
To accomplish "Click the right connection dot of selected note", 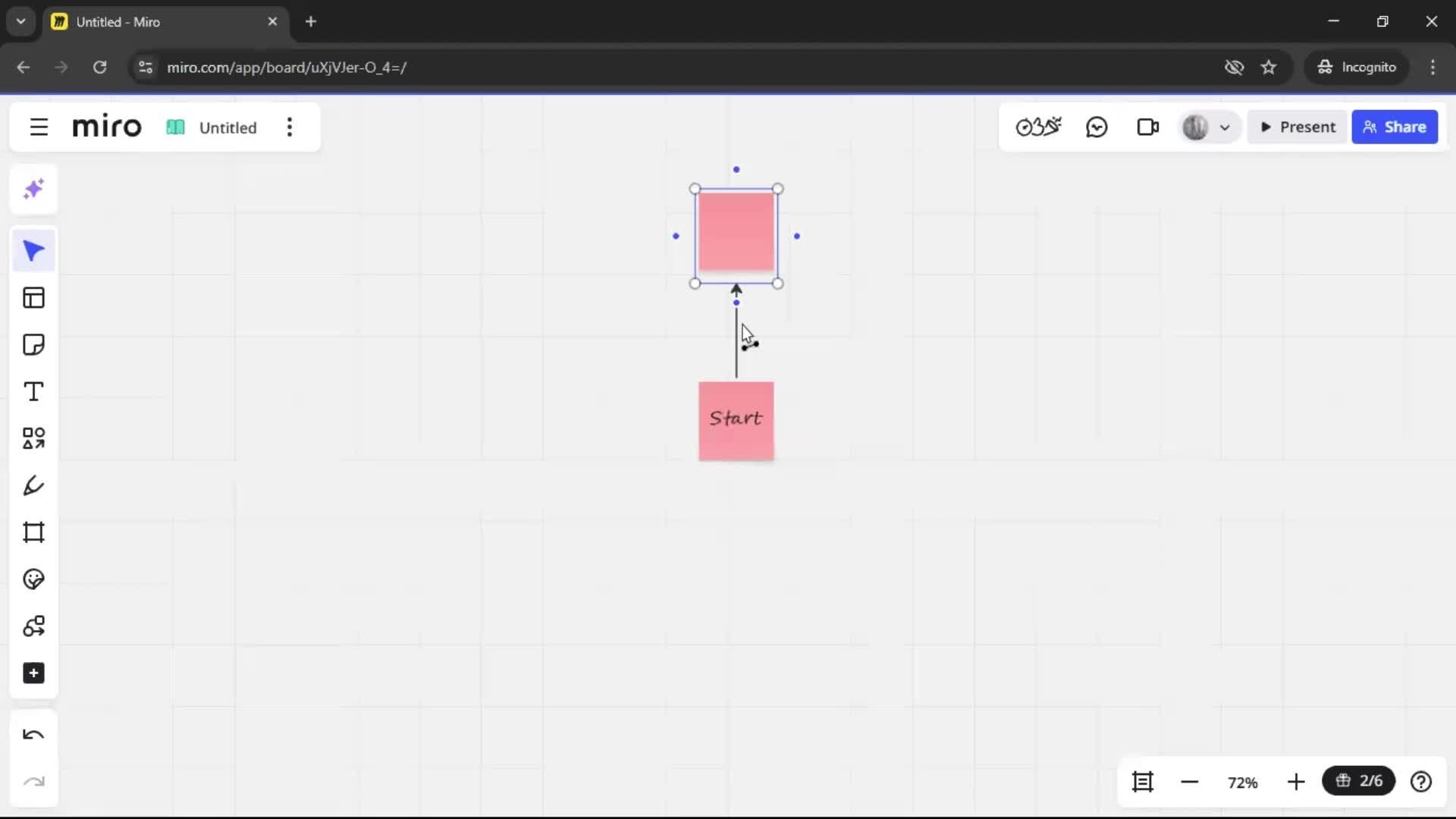I will pos(797,237).
